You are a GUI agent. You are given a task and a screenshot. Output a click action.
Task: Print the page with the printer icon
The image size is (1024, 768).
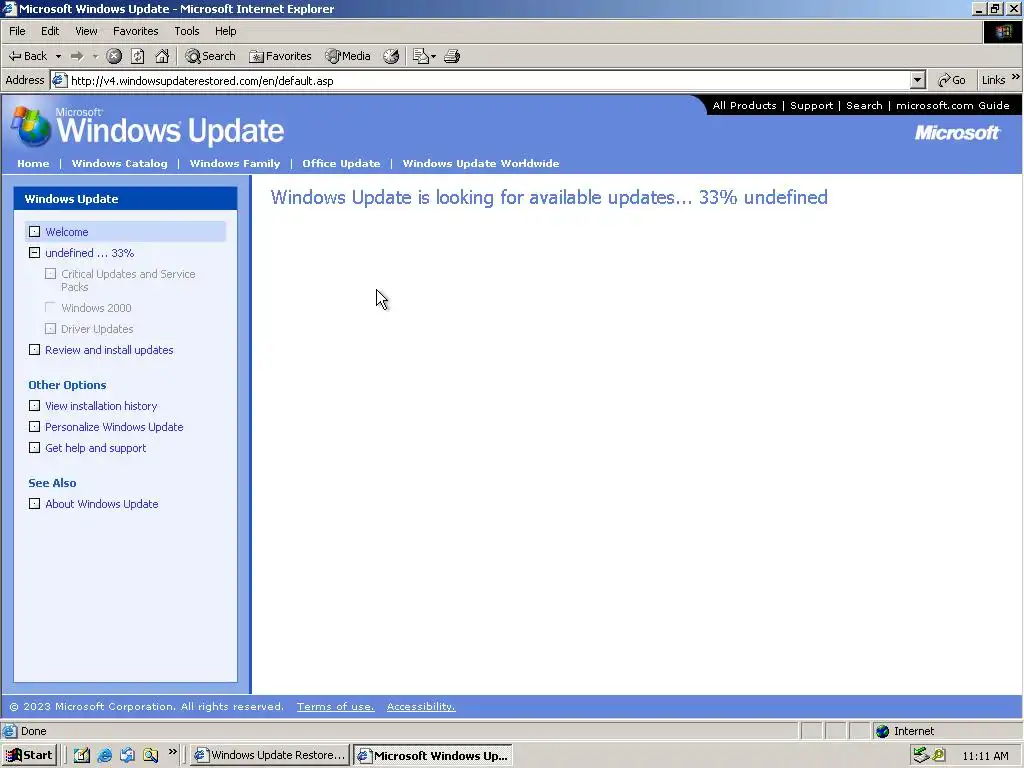coord(452,56)
